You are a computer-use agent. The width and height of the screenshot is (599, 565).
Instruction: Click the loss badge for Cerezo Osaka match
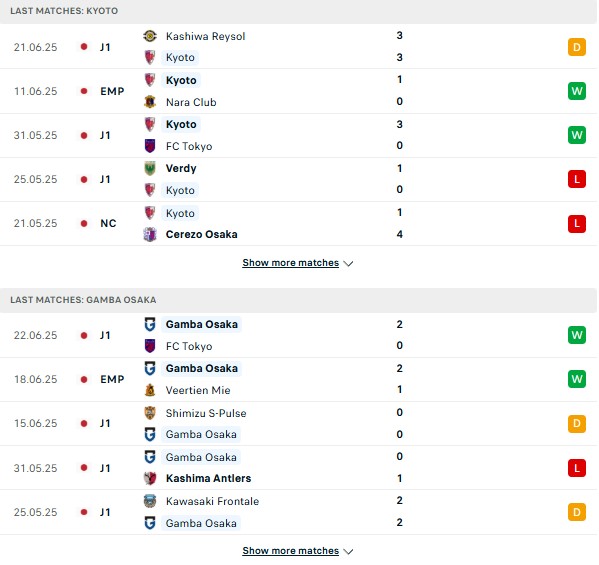coord(577,223)
